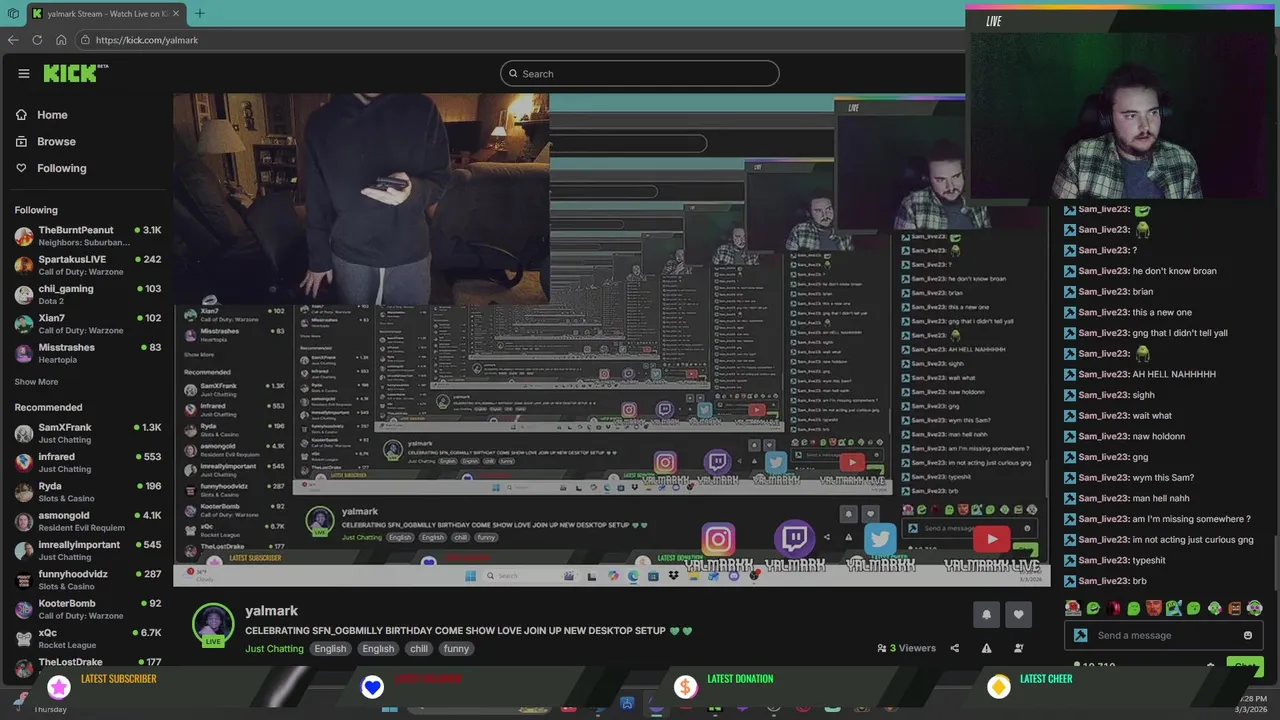Toggle the notification bell for yalmark

pos(986,615)
